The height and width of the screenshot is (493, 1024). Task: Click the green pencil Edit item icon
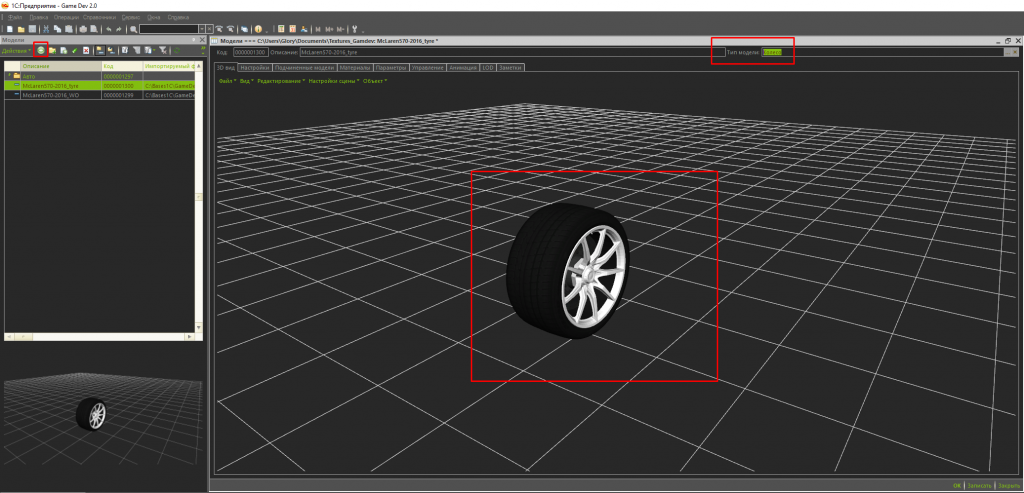click(75, 50)
